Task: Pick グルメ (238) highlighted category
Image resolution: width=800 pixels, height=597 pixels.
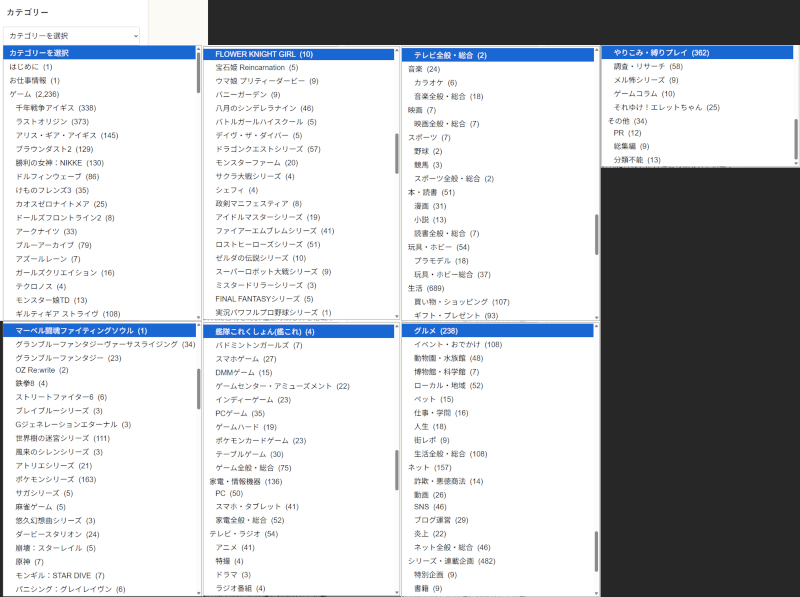Action: pos(498,331)
